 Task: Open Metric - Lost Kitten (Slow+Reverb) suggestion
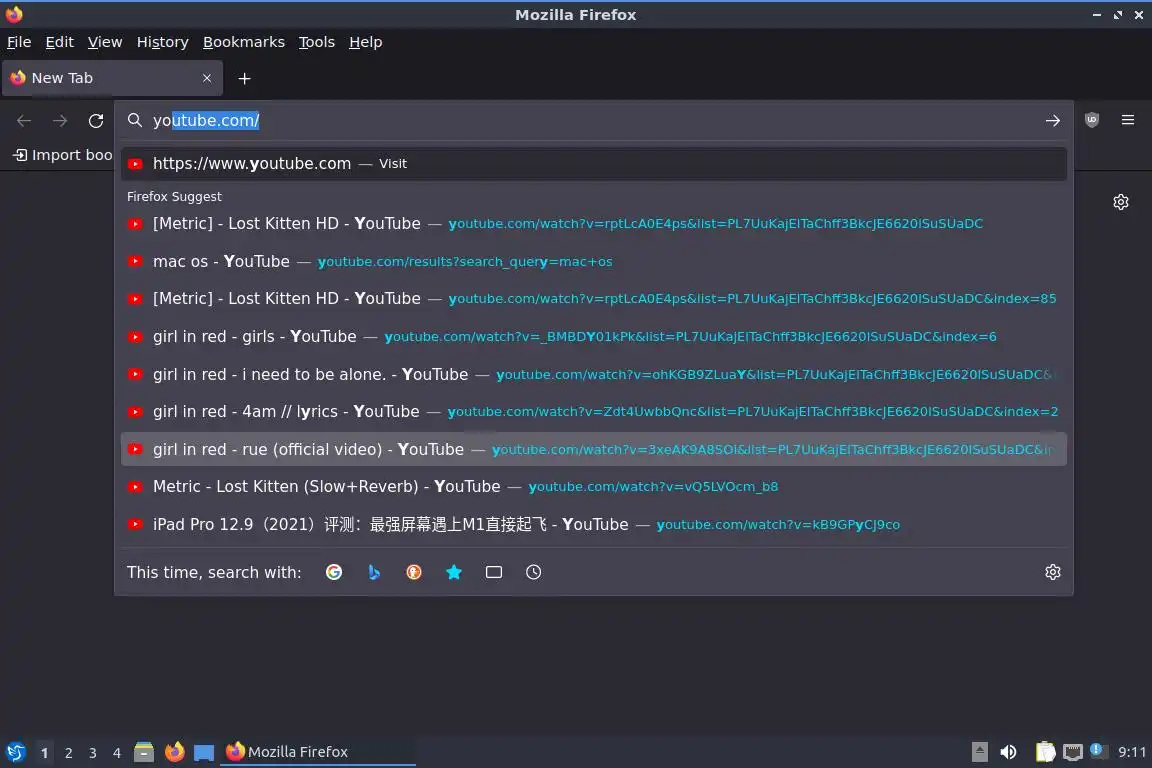(594, 487)
